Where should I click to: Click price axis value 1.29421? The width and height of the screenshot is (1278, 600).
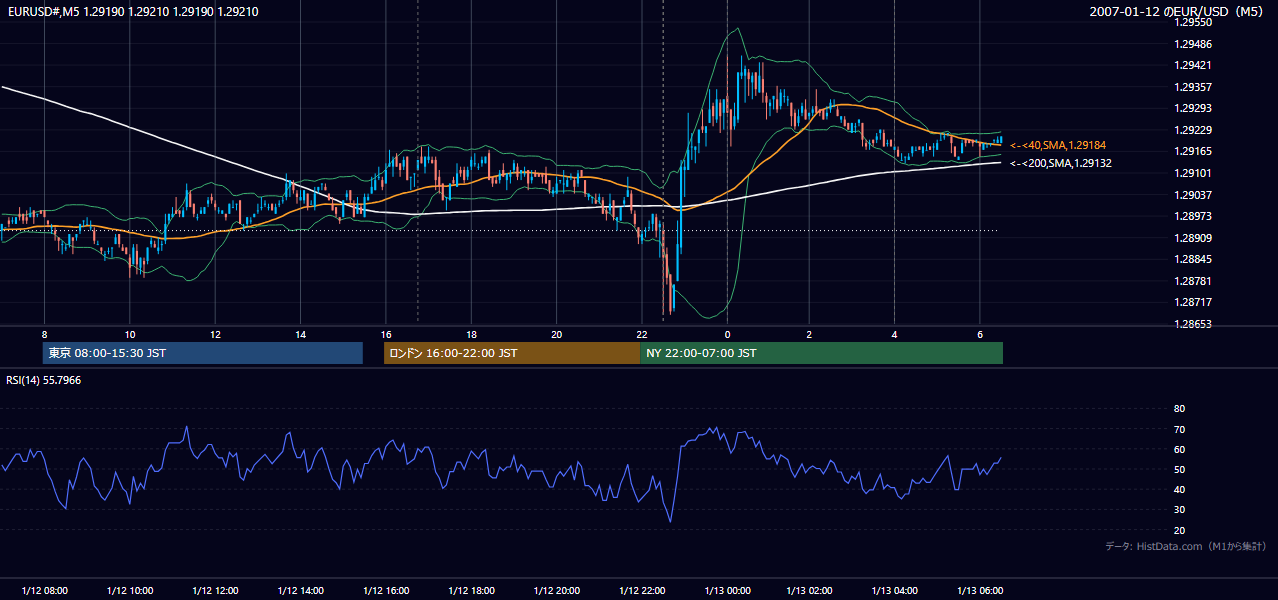click(1193, 65)
